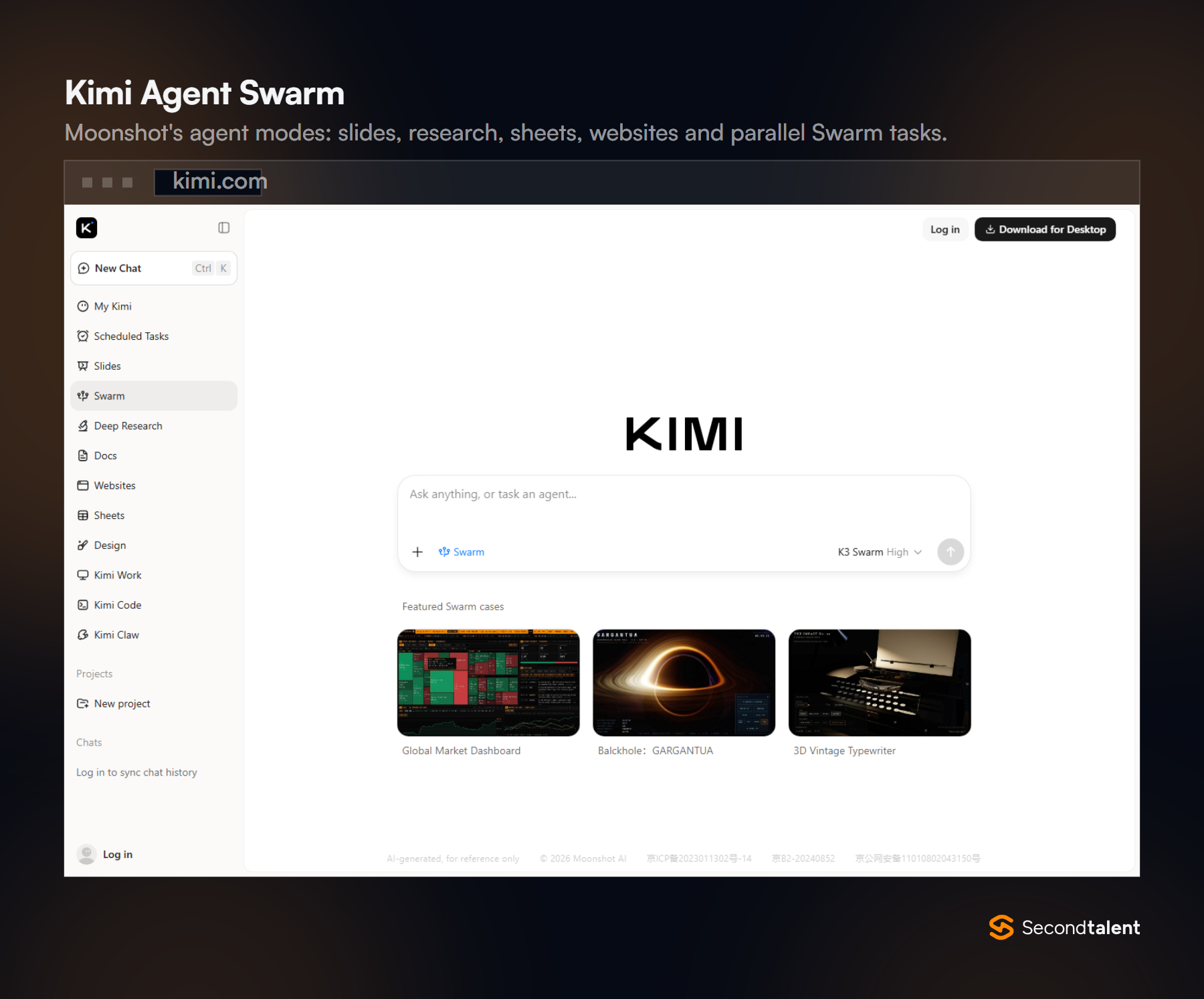The height and width of the screenshot is (999, 1204).
Task: Select Kimi Code in sidebar
Action: point(154,605)
